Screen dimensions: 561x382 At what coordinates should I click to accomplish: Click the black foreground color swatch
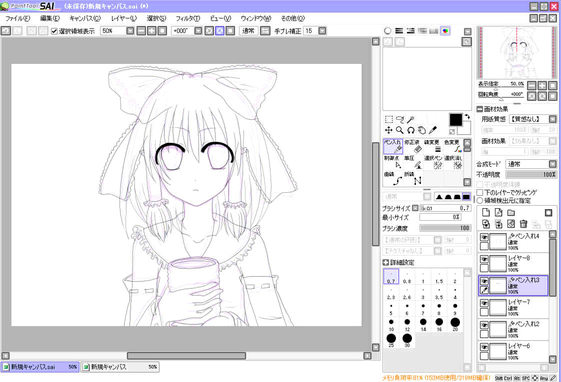click(455, 120)
